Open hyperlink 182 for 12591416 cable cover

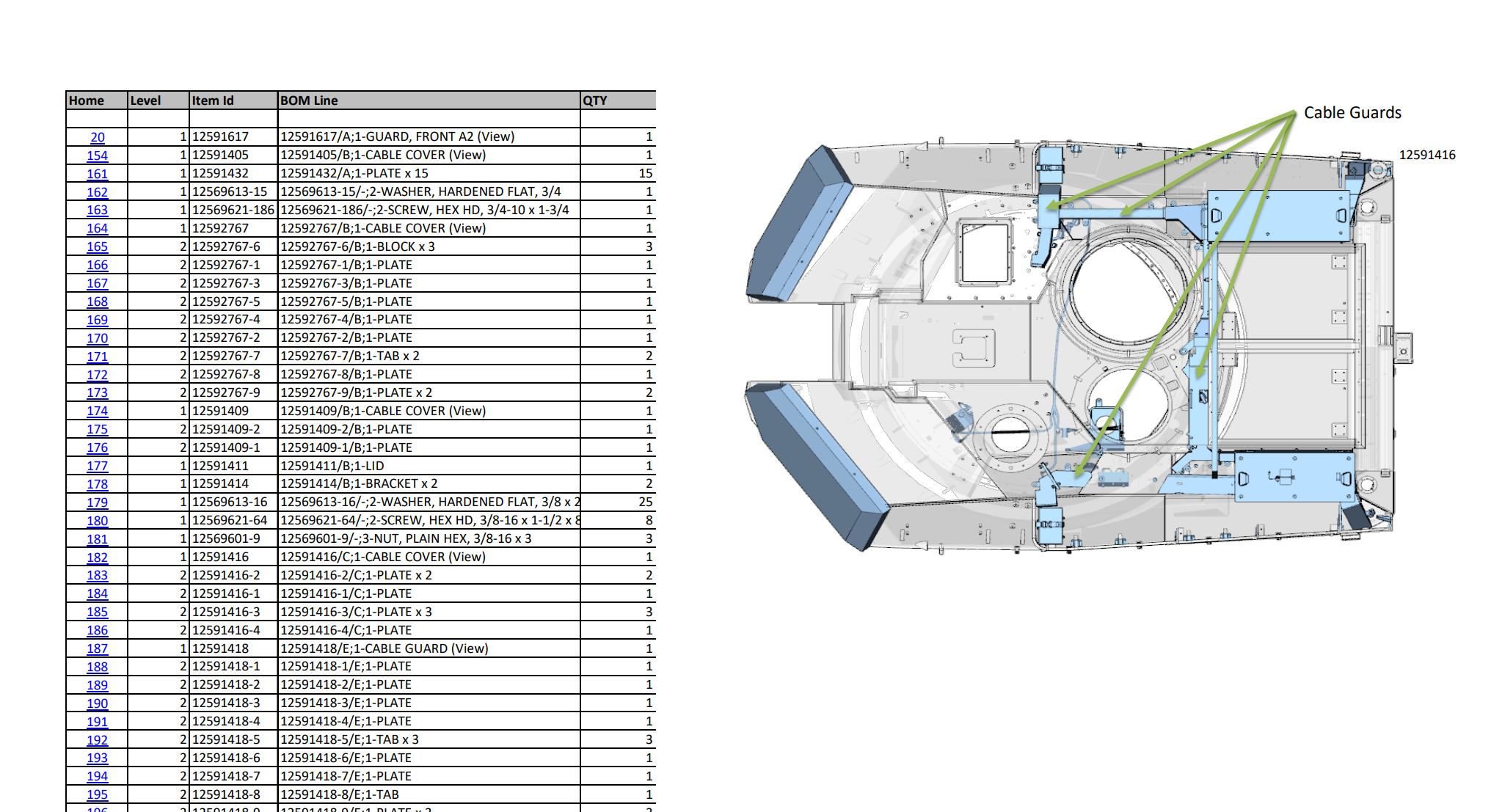97,557
